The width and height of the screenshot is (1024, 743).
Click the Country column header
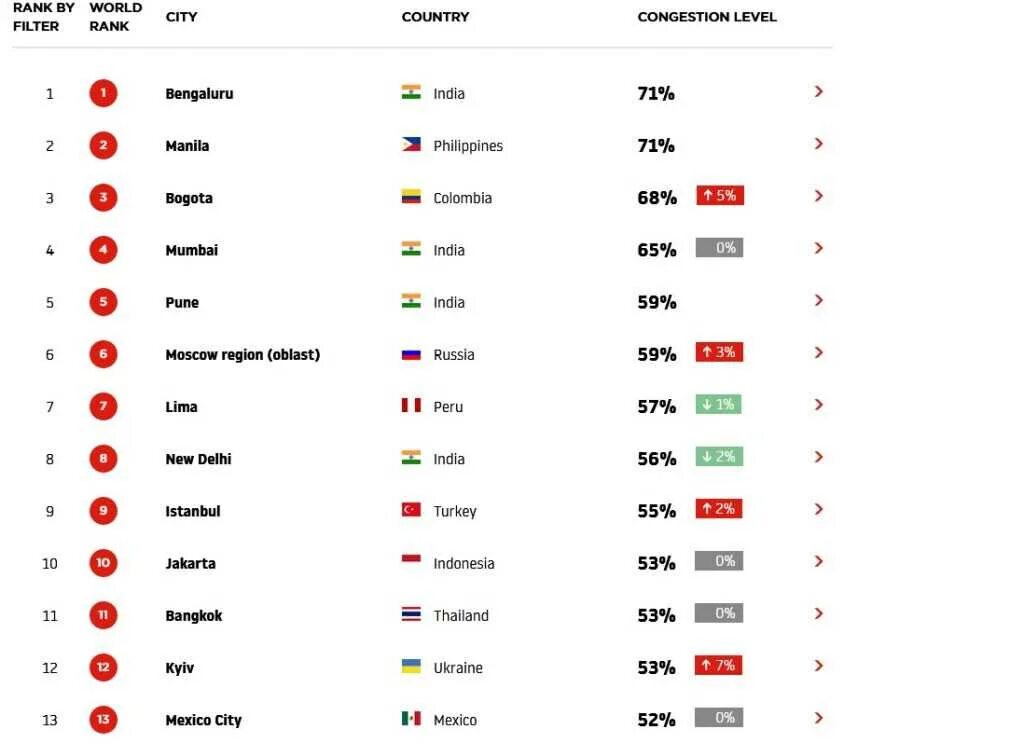[435, 17]
